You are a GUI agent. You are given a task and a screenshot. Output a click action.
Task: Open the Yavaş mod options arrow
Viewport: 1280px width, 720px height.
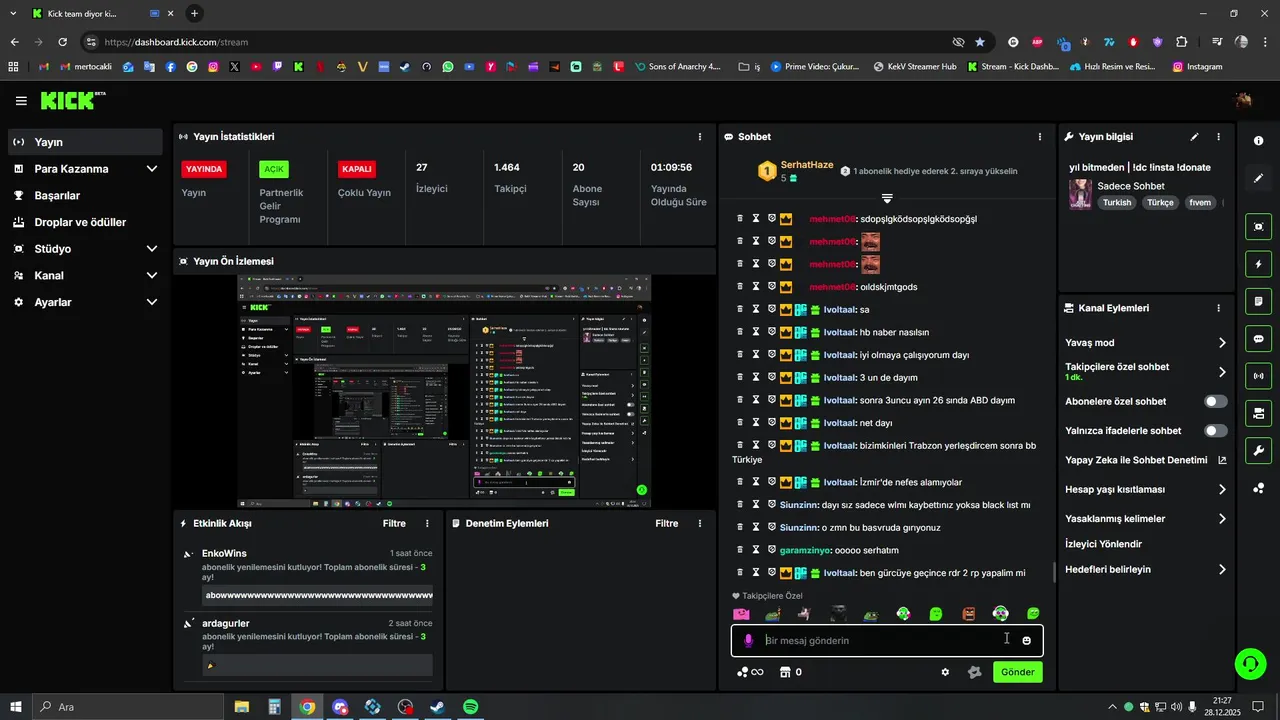[1222, 343]
